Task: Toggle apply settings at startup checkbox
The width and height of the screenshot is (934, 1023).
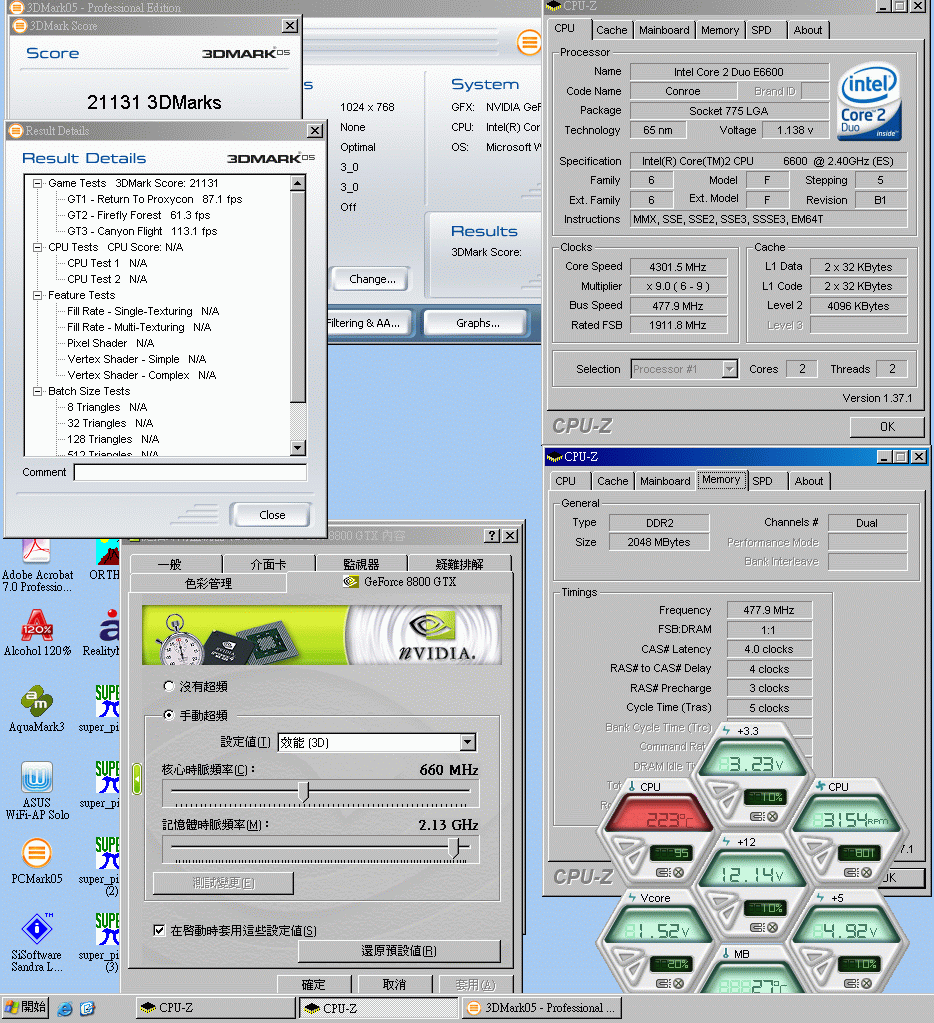Action: (x=159, y=930)
